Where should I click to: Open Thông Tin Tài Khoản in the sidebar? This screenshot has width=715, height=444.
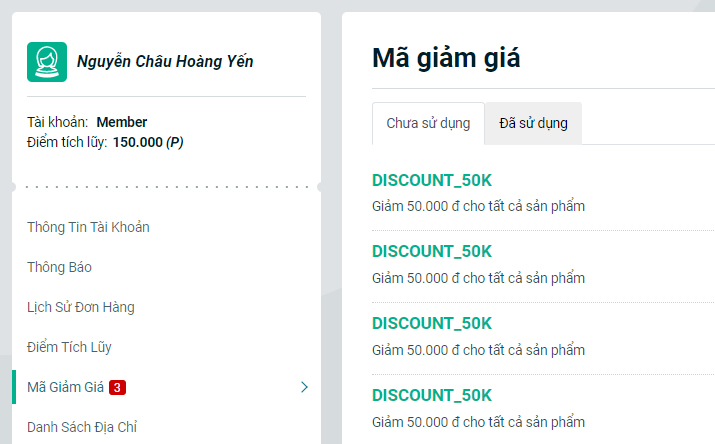(88, 227)
